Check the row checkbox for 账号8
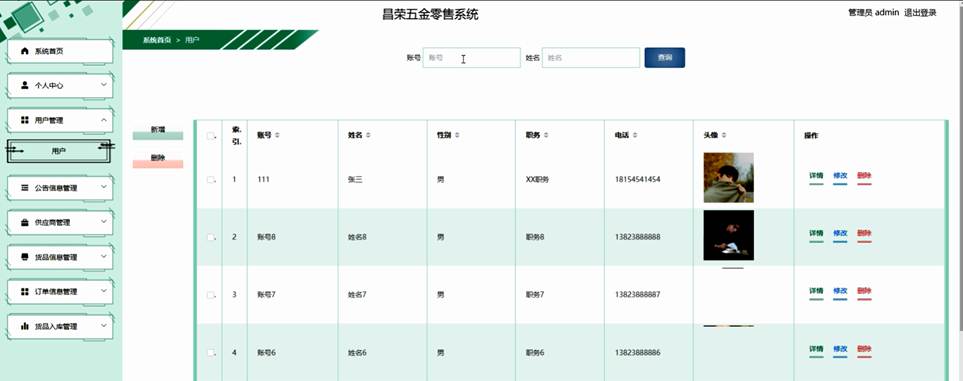Viewport: 963px width, 381px height. click(211, 237)
